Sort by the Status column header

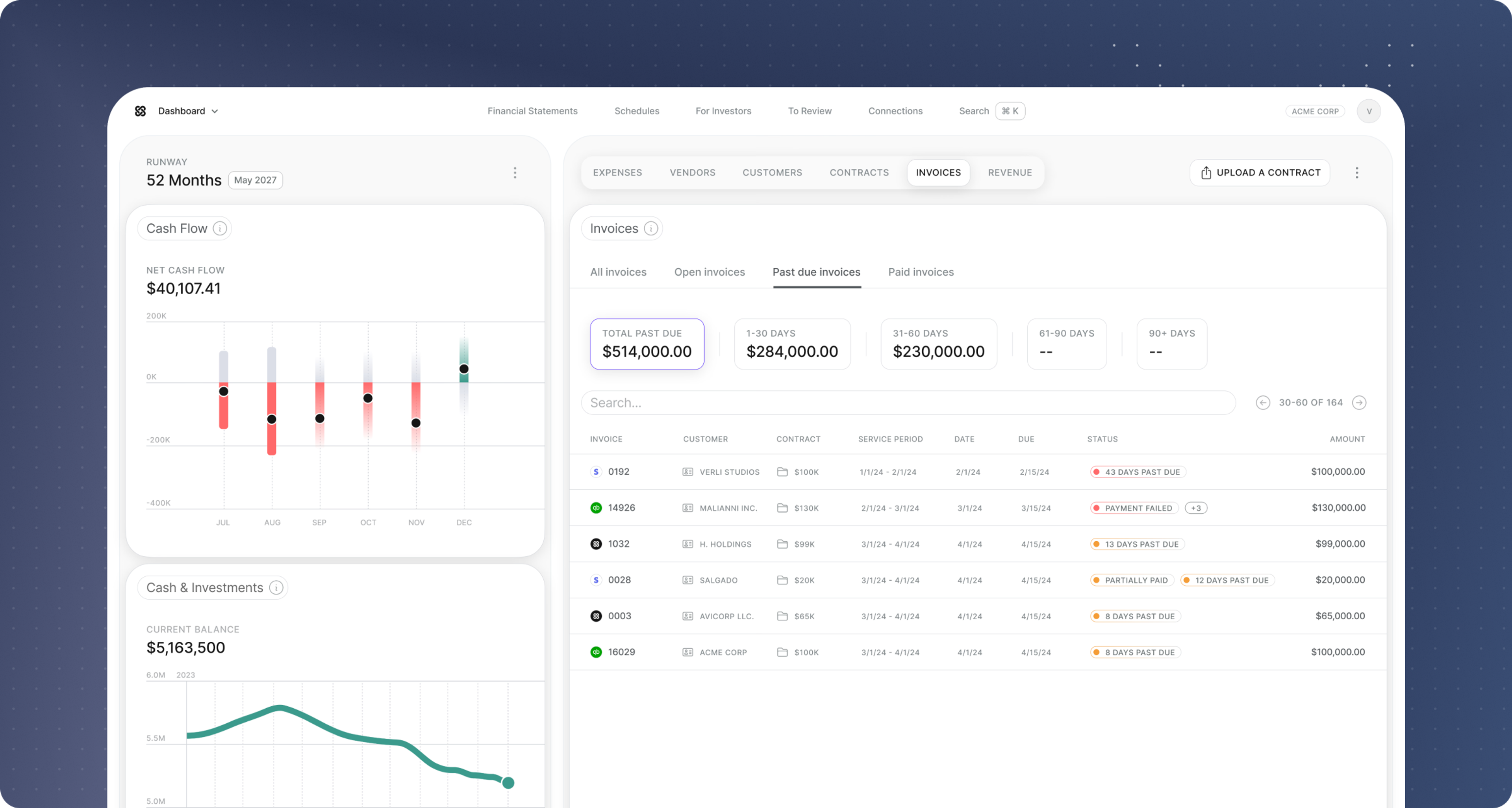tap(1102, 439)
